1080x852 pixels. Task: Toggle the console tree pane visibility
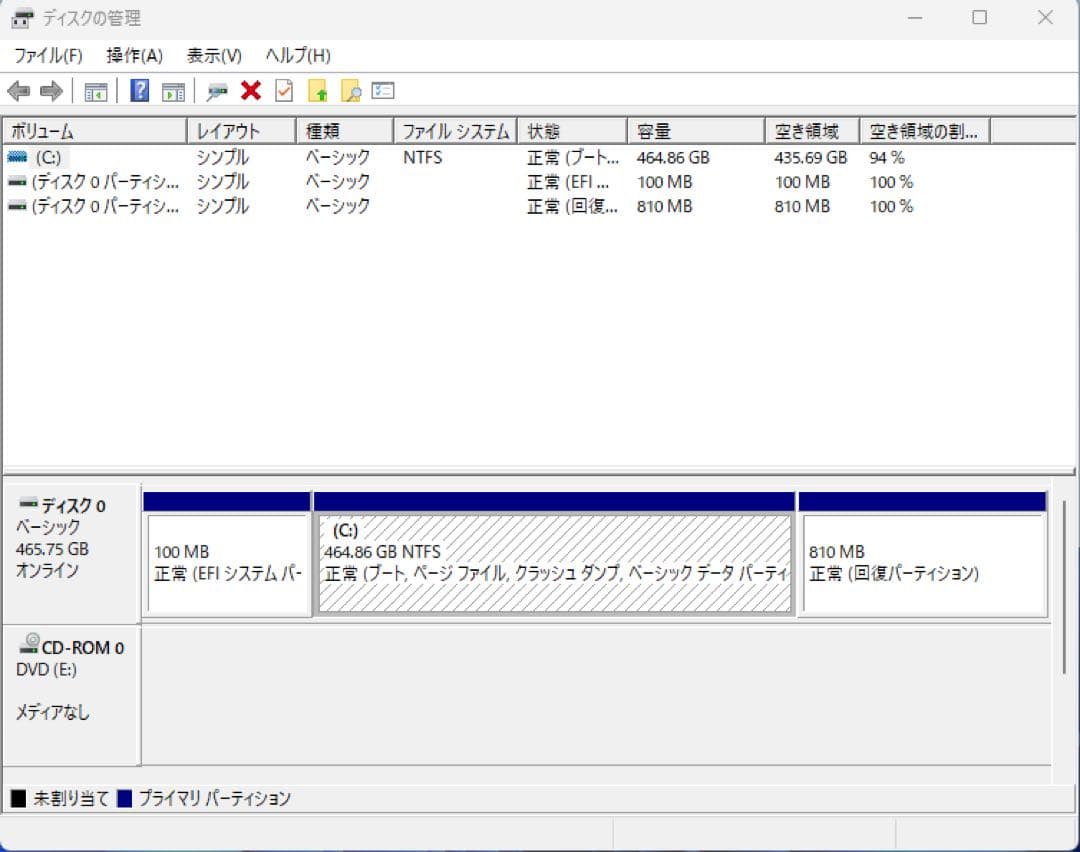96,91
